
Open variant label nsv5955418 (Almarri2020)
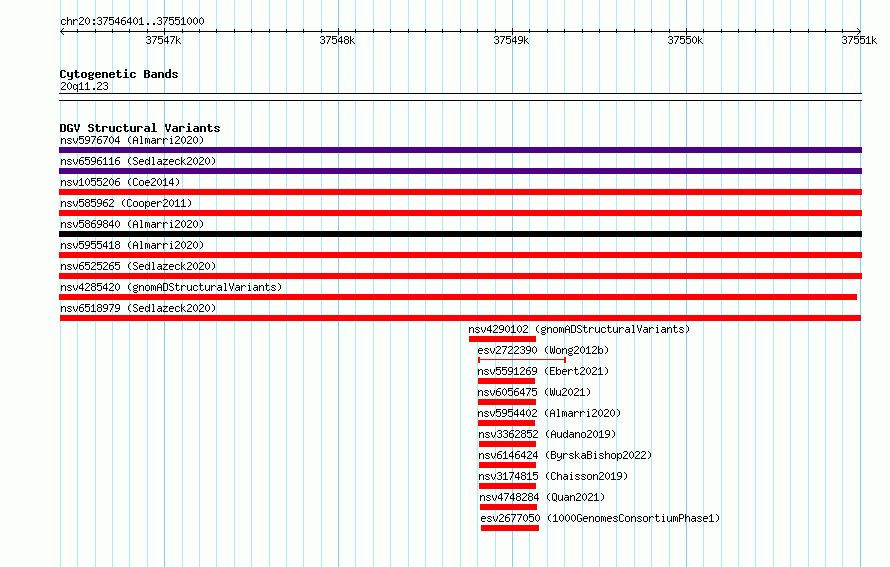(x=132, y=245)
